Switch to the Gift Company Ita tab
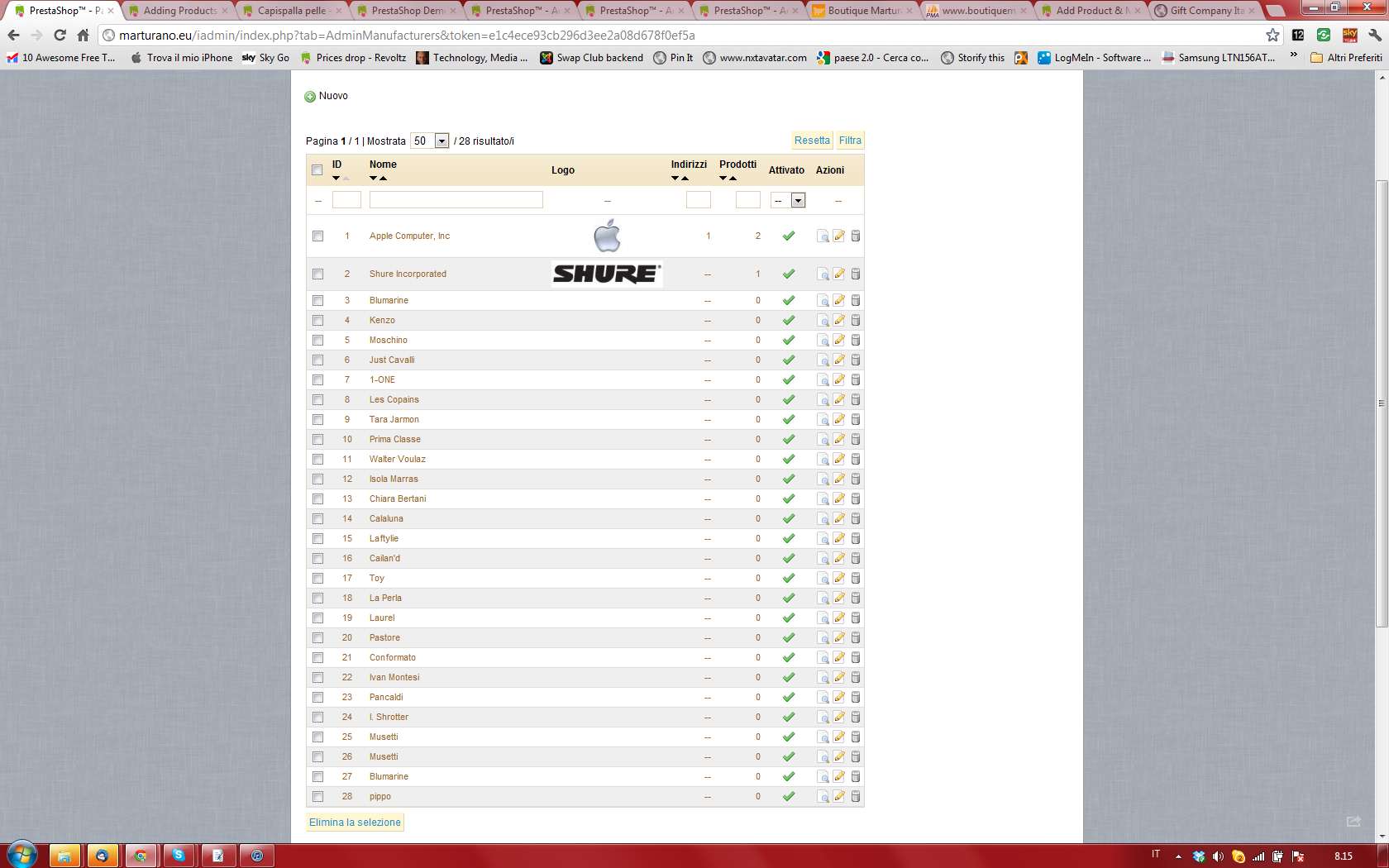The height and width of the screenshot is (868, 1389). coord(1205,11)
